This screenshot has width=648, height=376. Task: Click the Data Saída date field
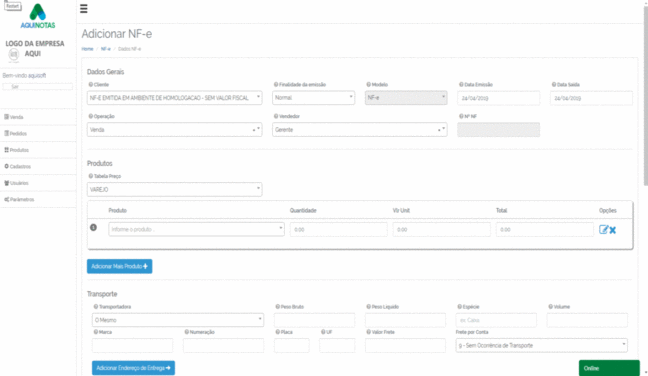[x=591, y=98]
